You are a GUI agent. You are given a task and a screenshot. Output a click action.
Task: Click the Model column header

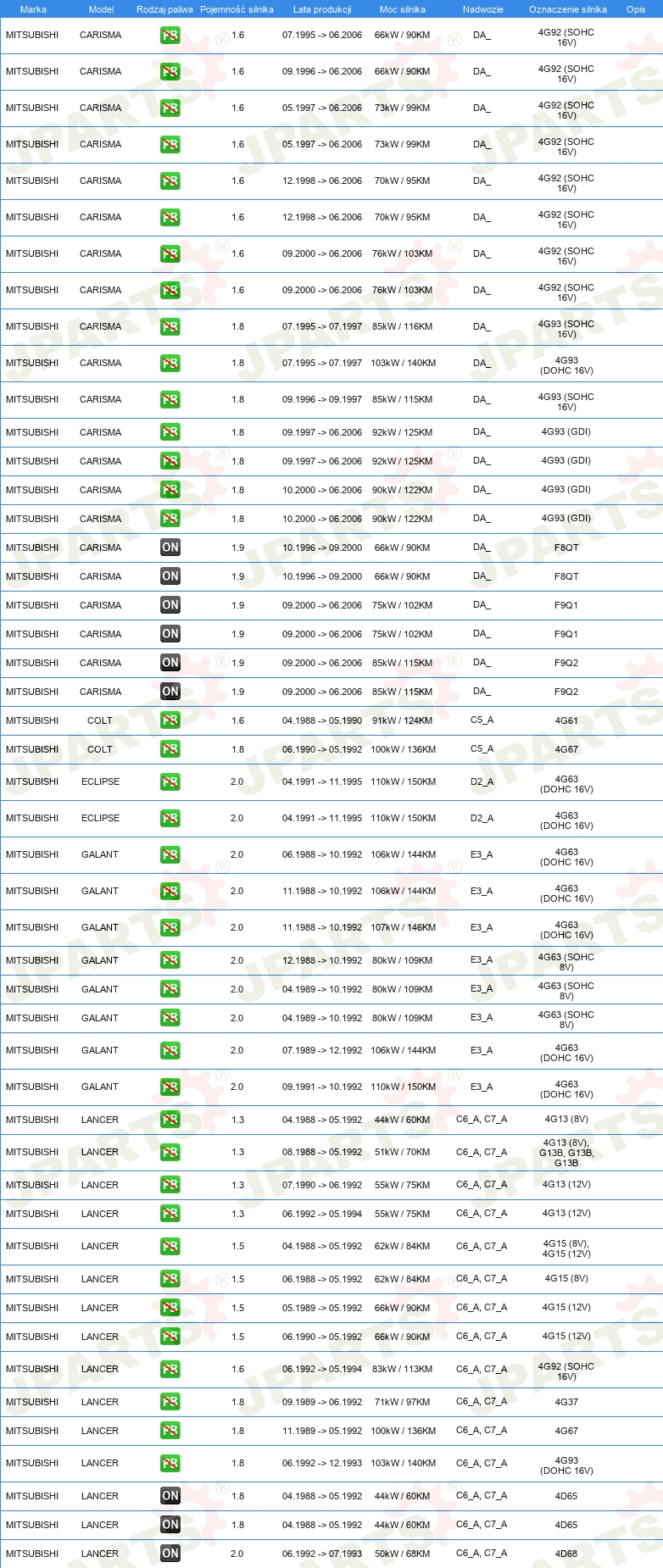(x=101, y=9)
